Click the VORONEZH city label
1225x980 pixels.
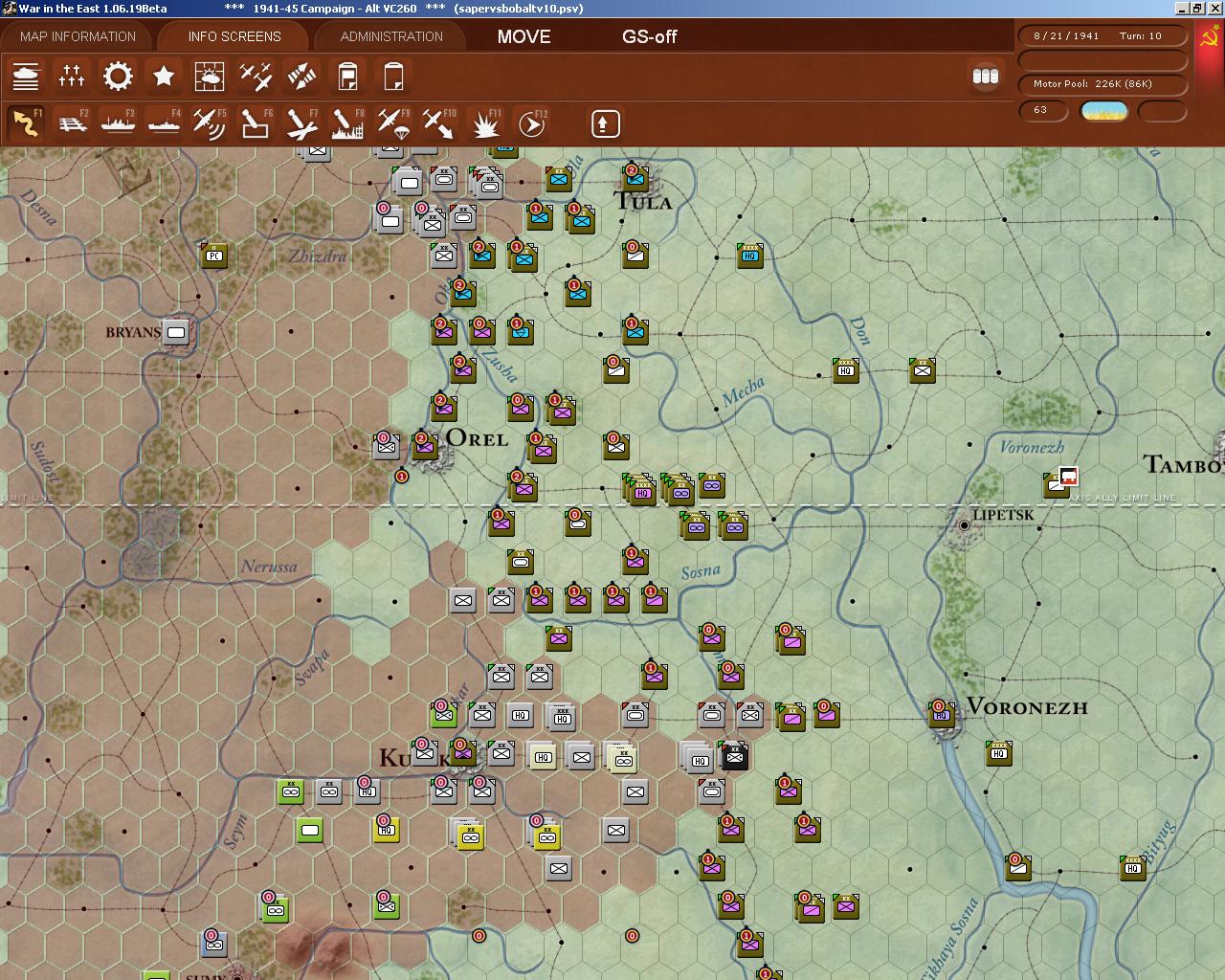pos(1027,707)
